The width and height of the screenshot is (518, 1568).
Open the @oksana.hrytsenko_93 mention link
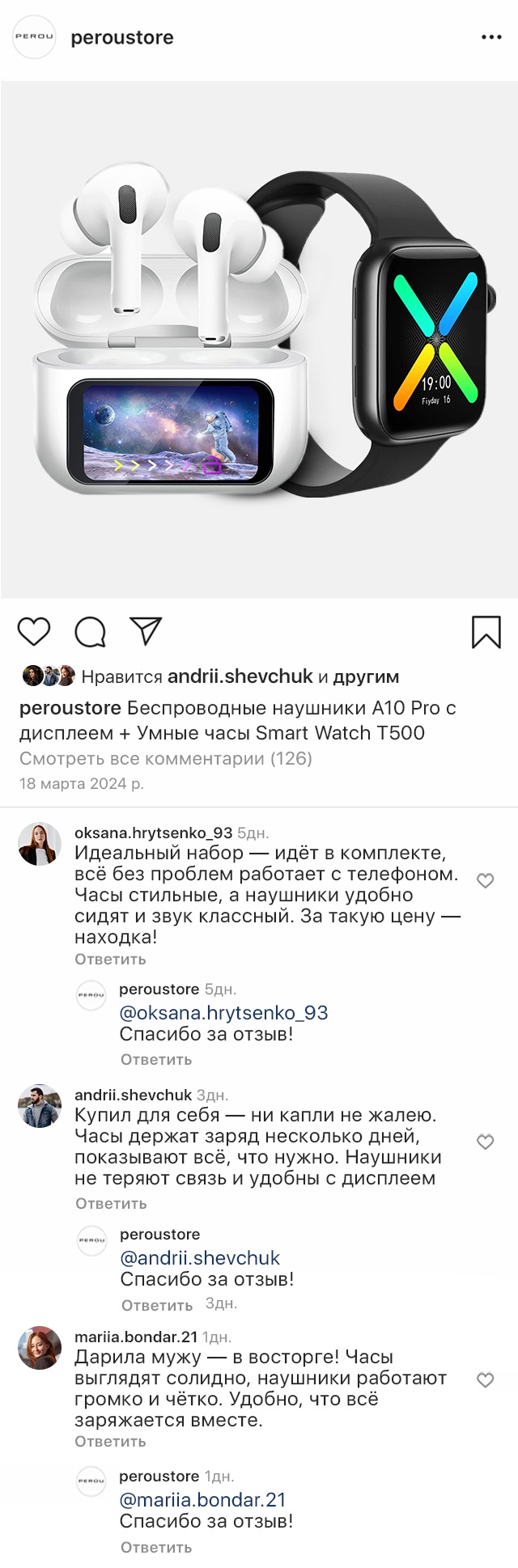coord(223,1012)
